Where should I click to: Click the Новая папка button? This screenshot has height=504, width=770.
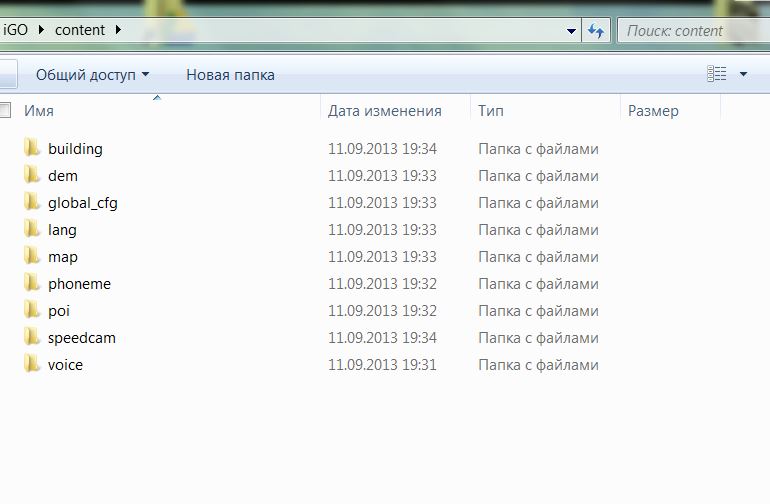point(230,75)
